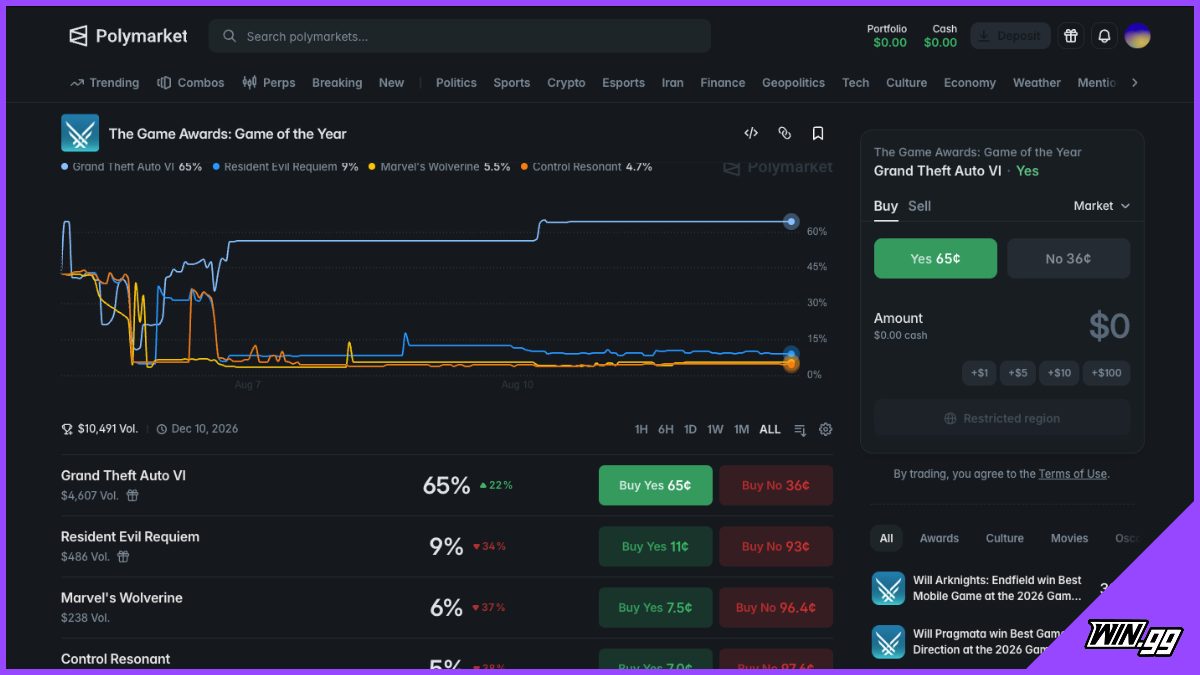
Task: Click gift icon beside Grand Theft Auto VI volume
Action: (x=132, y=495)
